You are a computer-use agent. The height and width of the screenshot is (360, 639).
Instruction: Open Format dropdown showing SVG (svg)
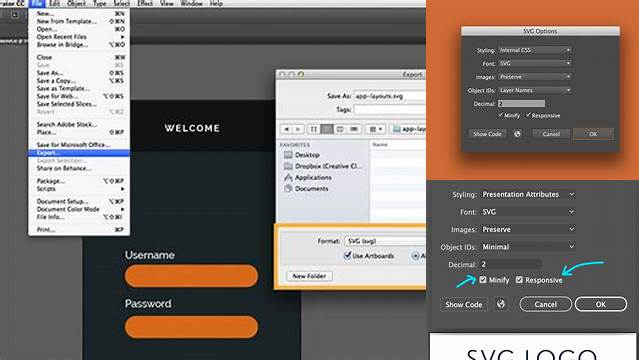pos(385,241)
